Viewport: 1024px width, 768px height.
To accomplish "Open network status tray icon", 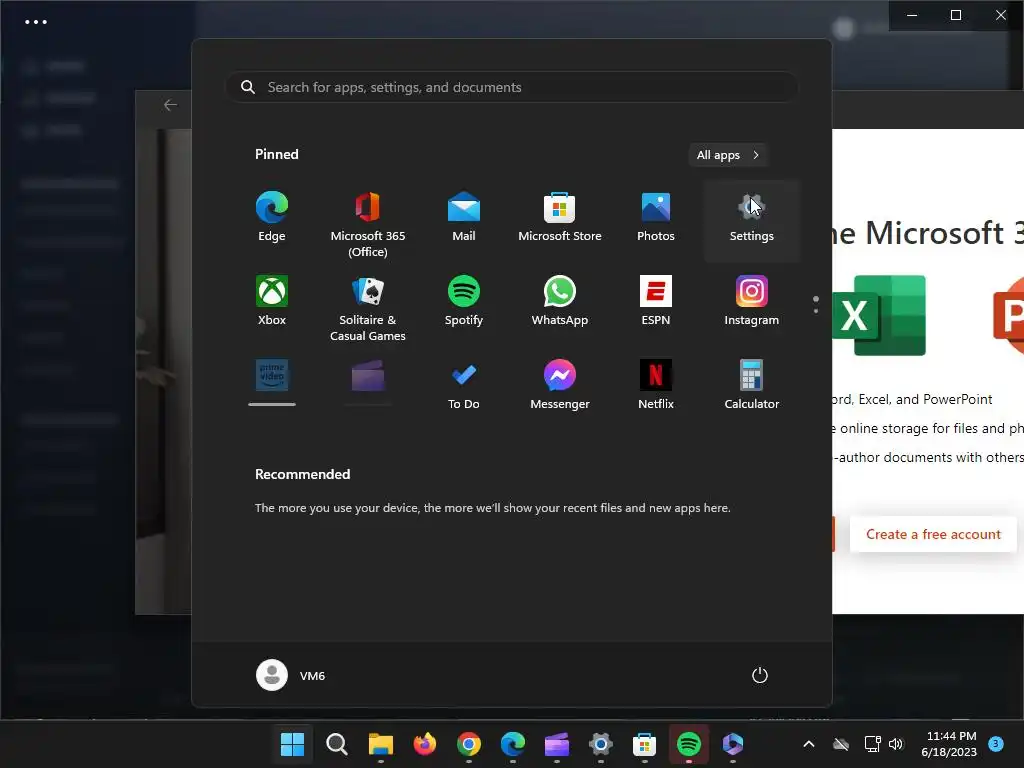I will click(x=872, y=744).
